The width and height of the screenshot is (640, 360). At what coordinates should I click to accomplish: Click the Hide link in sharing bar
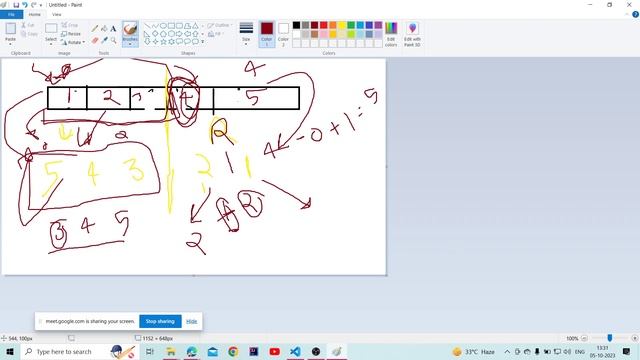click(x=191, y=321)
